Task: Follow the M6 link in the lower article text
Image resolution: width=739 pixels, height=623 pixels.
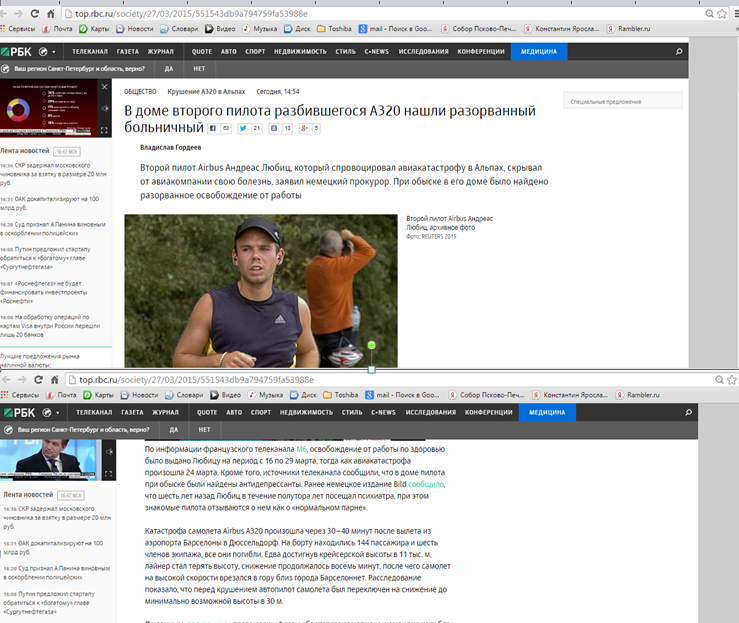Action: point(301,449)
